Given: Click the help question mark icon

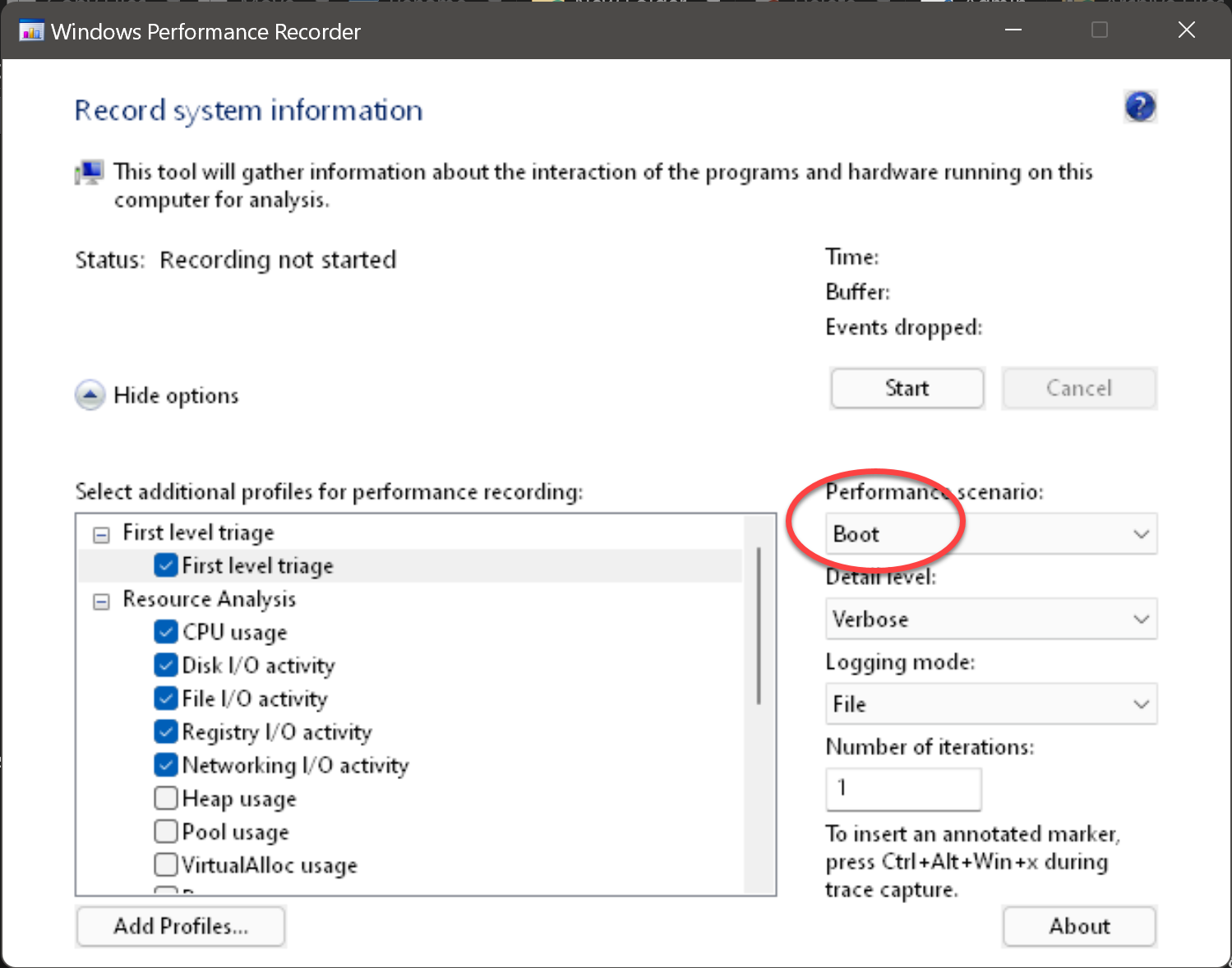Looking at the screenshot, I should (x=1140, y=106).
